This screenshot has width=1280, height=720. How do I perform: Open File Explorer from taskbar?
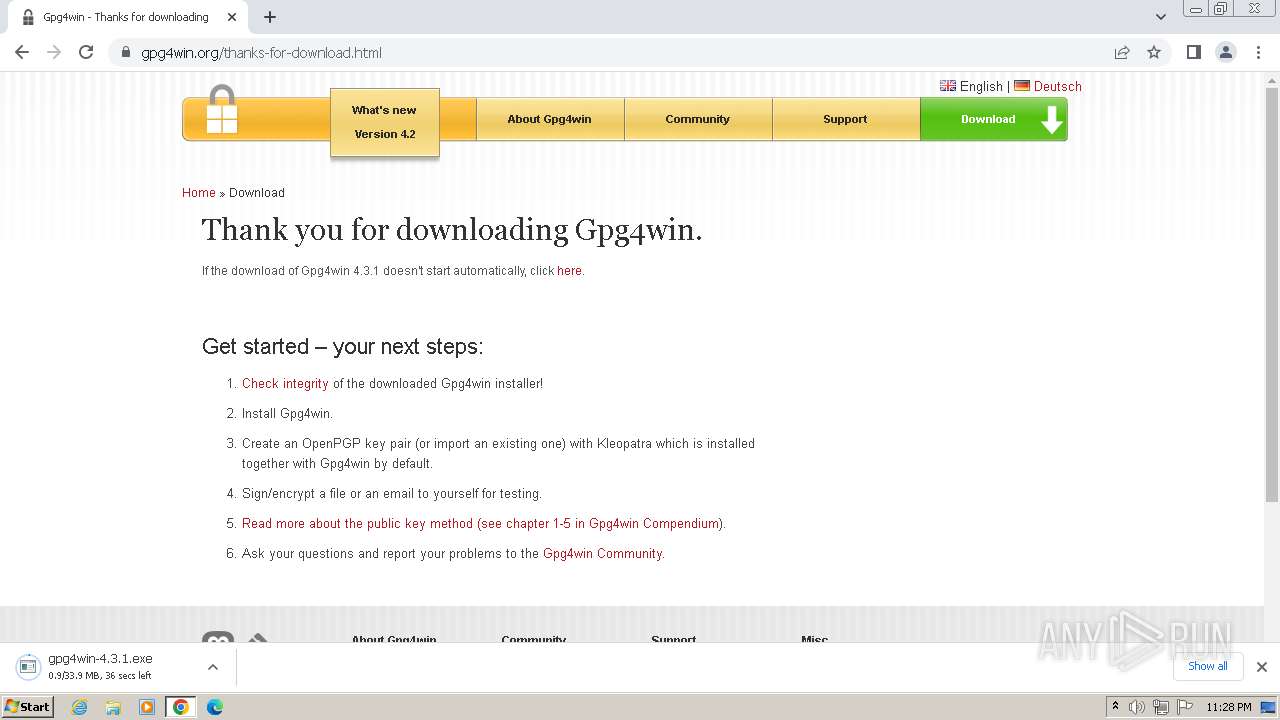113,707
